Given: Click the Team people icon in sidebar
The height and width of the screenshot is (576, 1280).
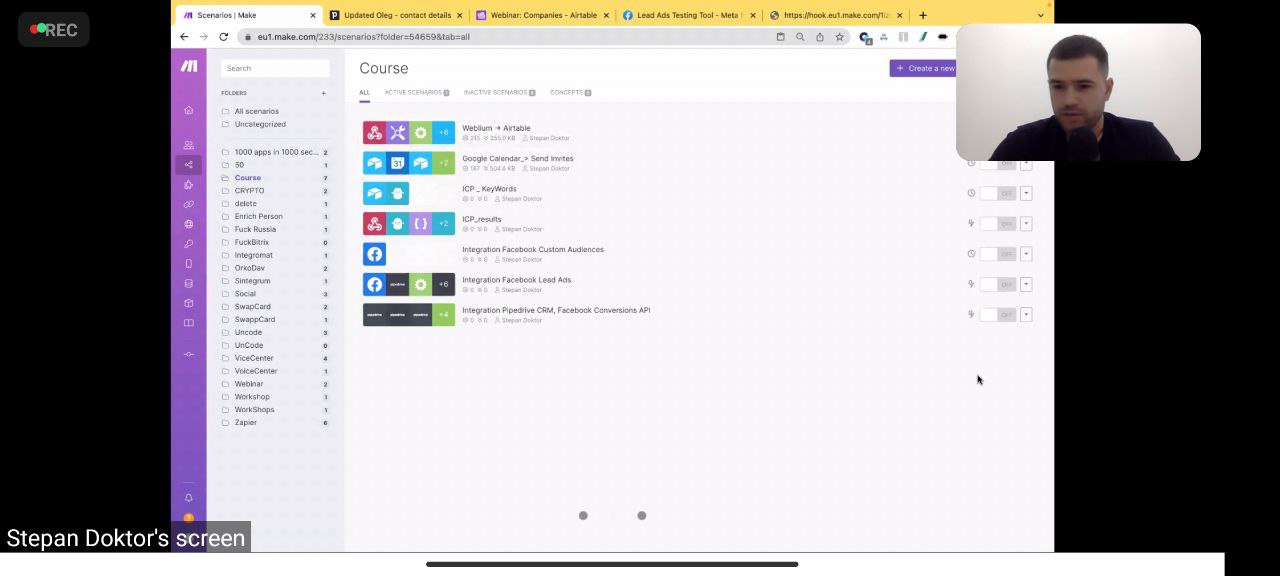Looking at the screenshot, I should point(188,145).
